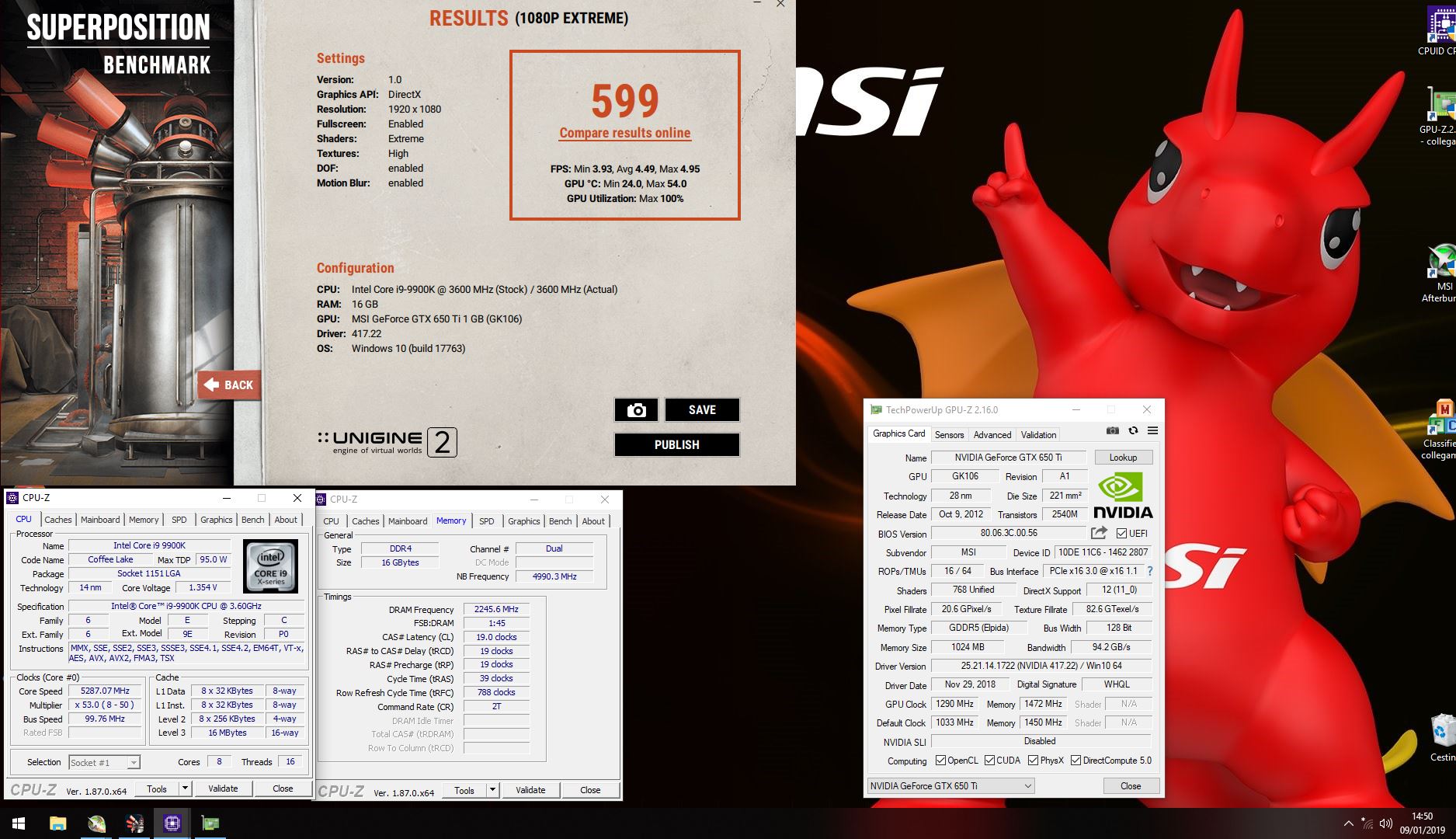The height and width of the screenshot is (839, 1456).
Task: Click the Superposition benchmark taskbar icon
Action: click(134, 823)
